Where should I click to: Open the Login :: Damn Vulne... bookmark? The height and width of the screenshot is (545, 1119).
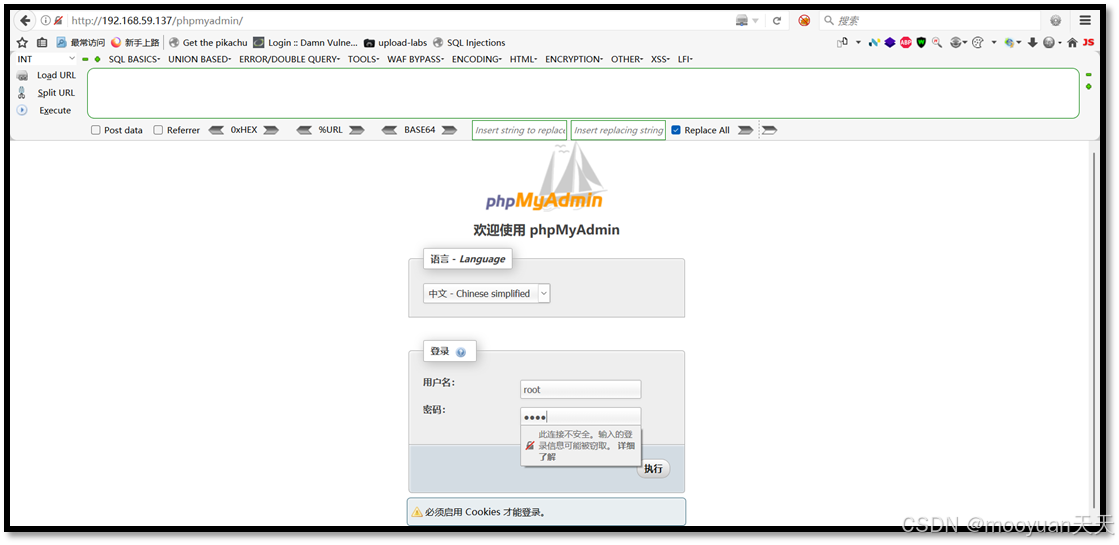coord(305,43)
